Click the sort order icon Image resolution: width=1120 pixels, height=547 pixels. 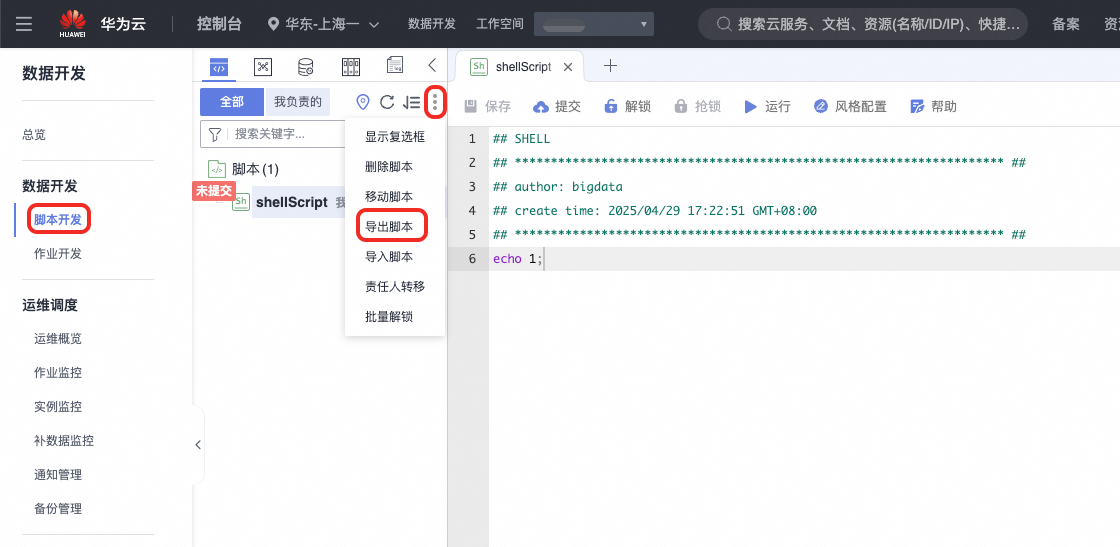pyautogui.click(x=411, y=103)
